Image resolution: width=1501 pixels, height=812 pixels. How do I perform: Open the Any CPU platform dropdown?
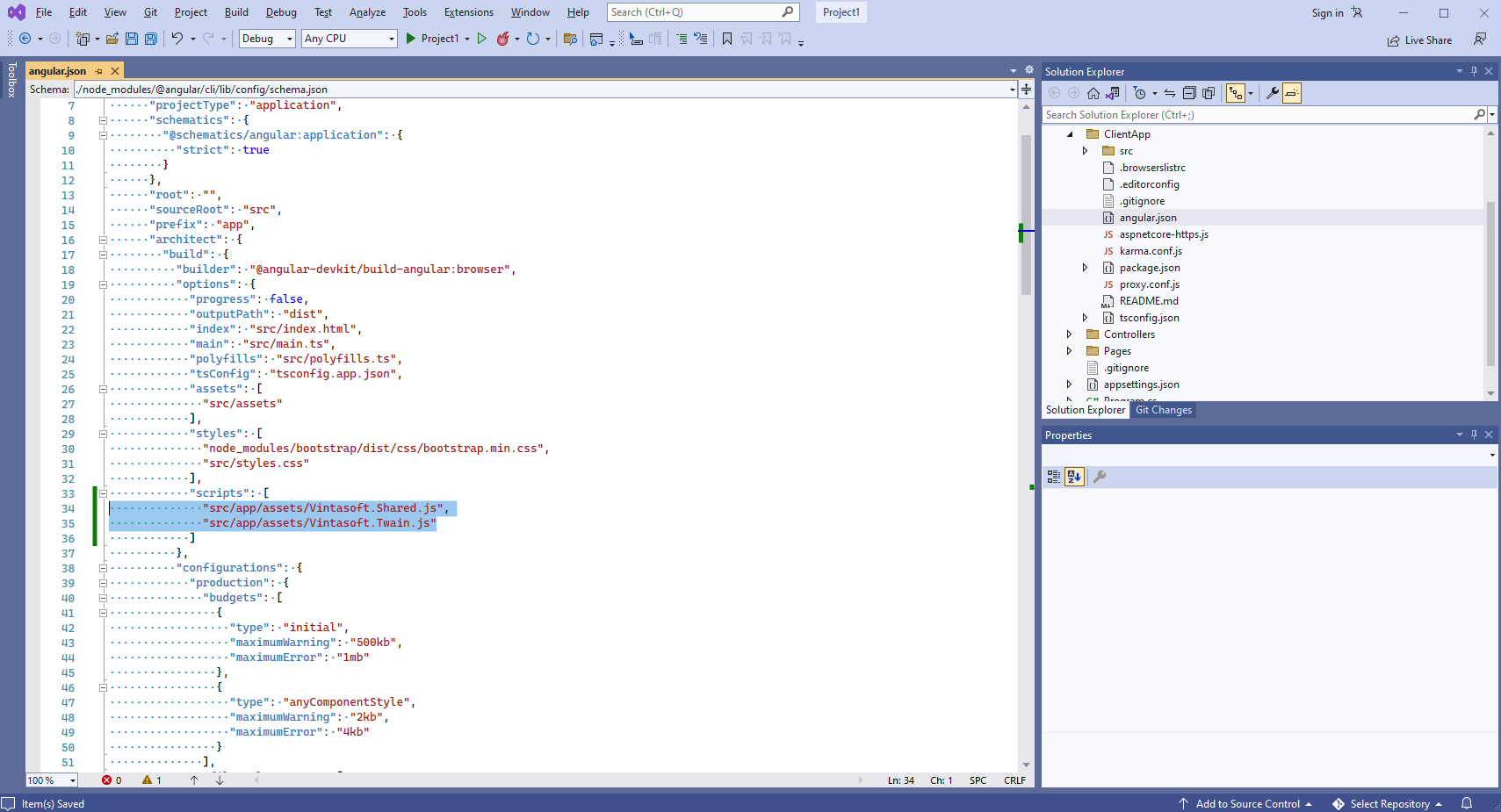[349, 39]
